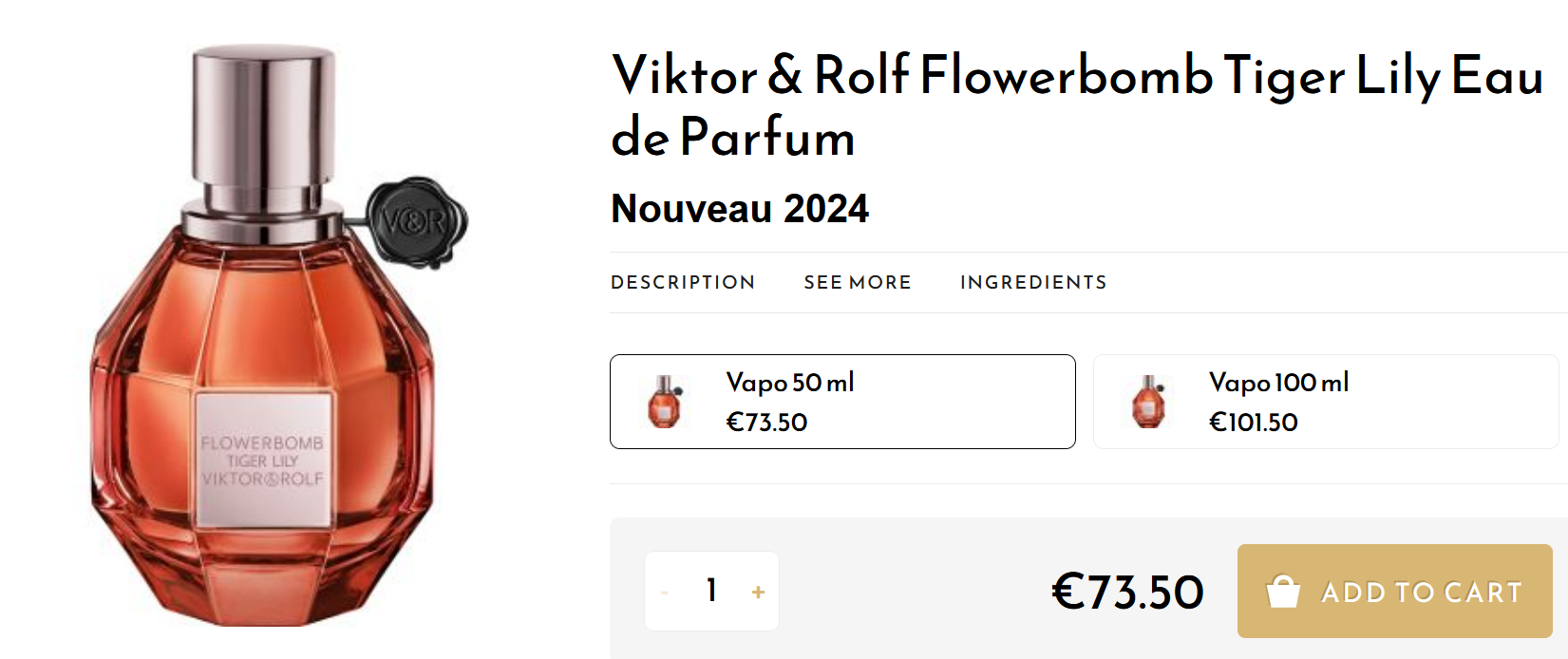Choose the Vapo 100 ml size option
Viewport: 1568px width, 659px height.
1326,402
